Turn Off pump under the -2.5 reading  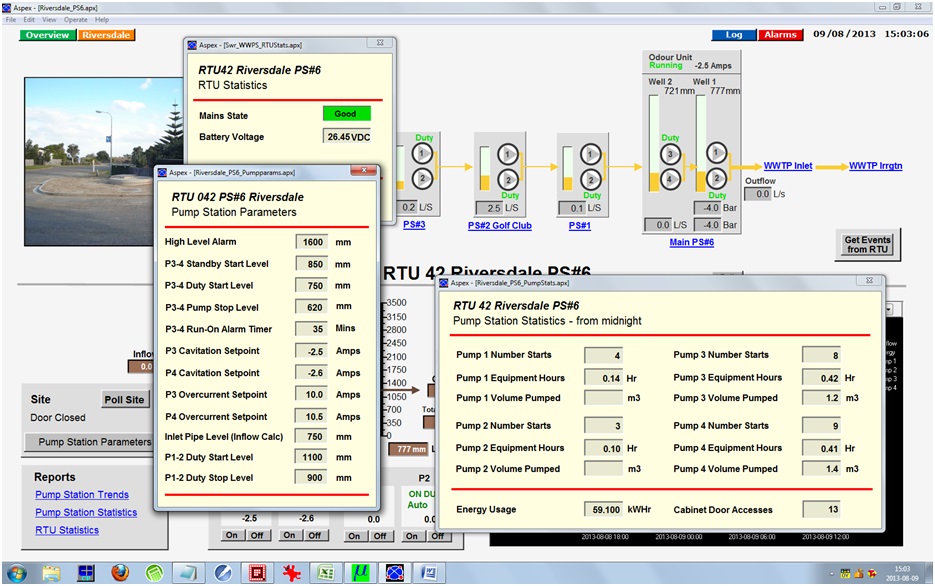click(257, 535)
